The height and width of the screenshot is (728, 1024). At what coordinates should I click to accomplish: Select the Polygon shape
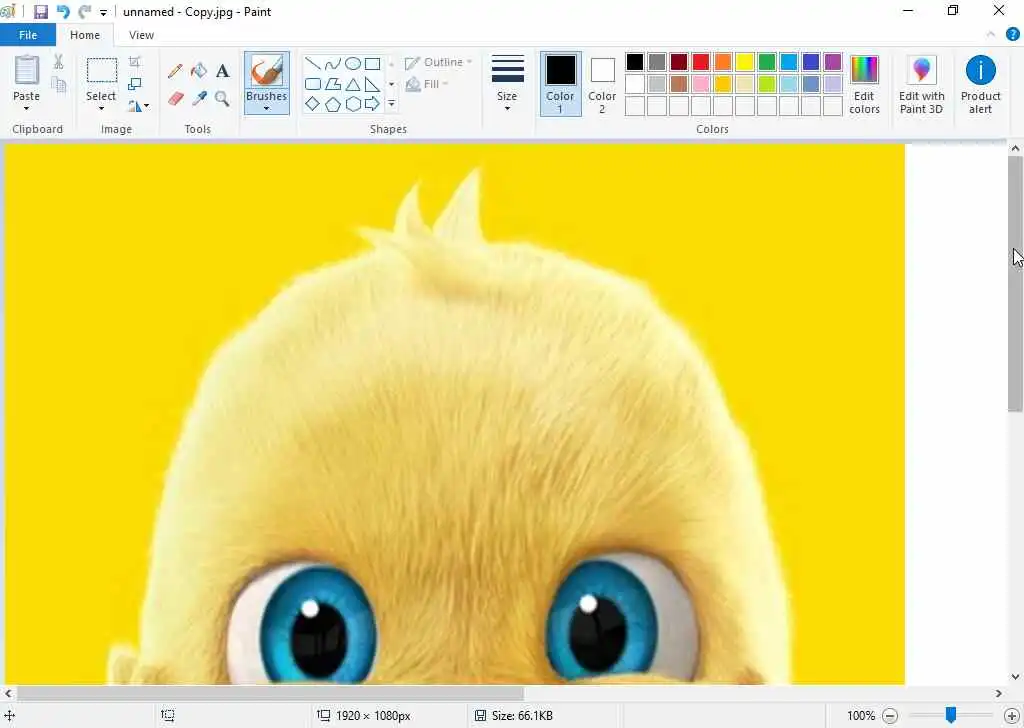click(333, 84)
